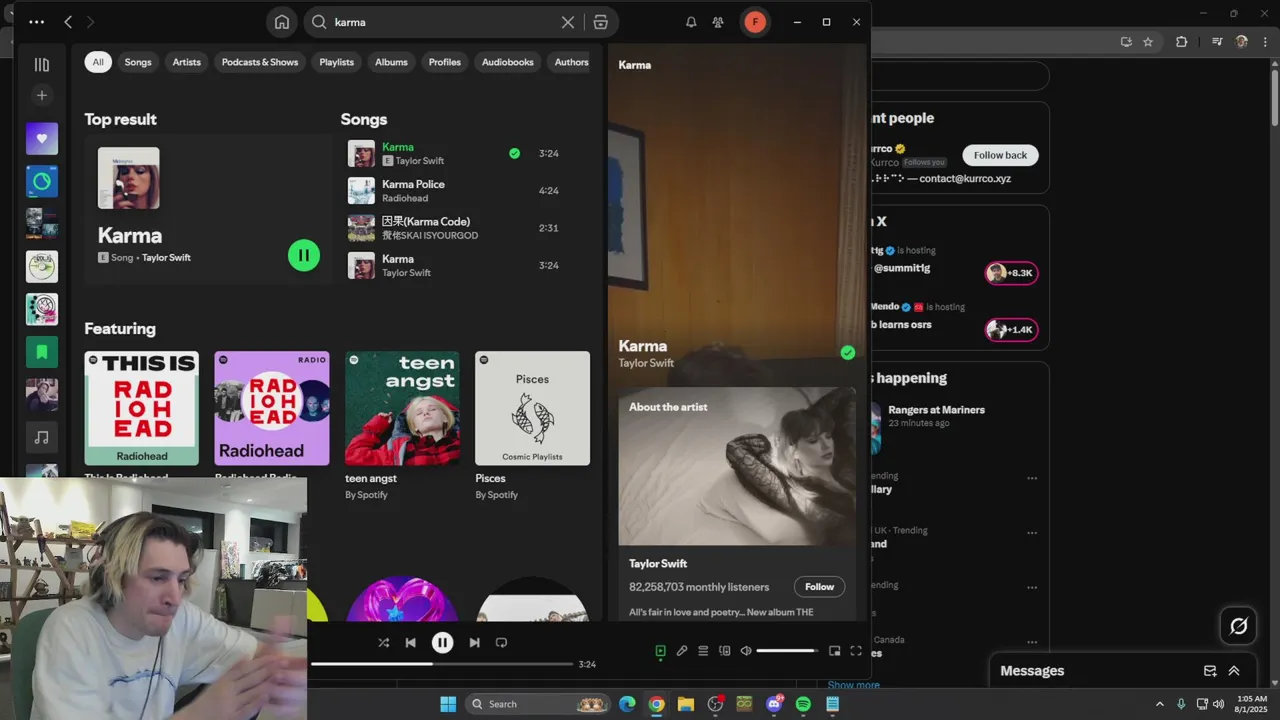Switch to Podcasts & Shows filter
The width and height of the screenshot is (1280, 720).
tap(260, 62)
